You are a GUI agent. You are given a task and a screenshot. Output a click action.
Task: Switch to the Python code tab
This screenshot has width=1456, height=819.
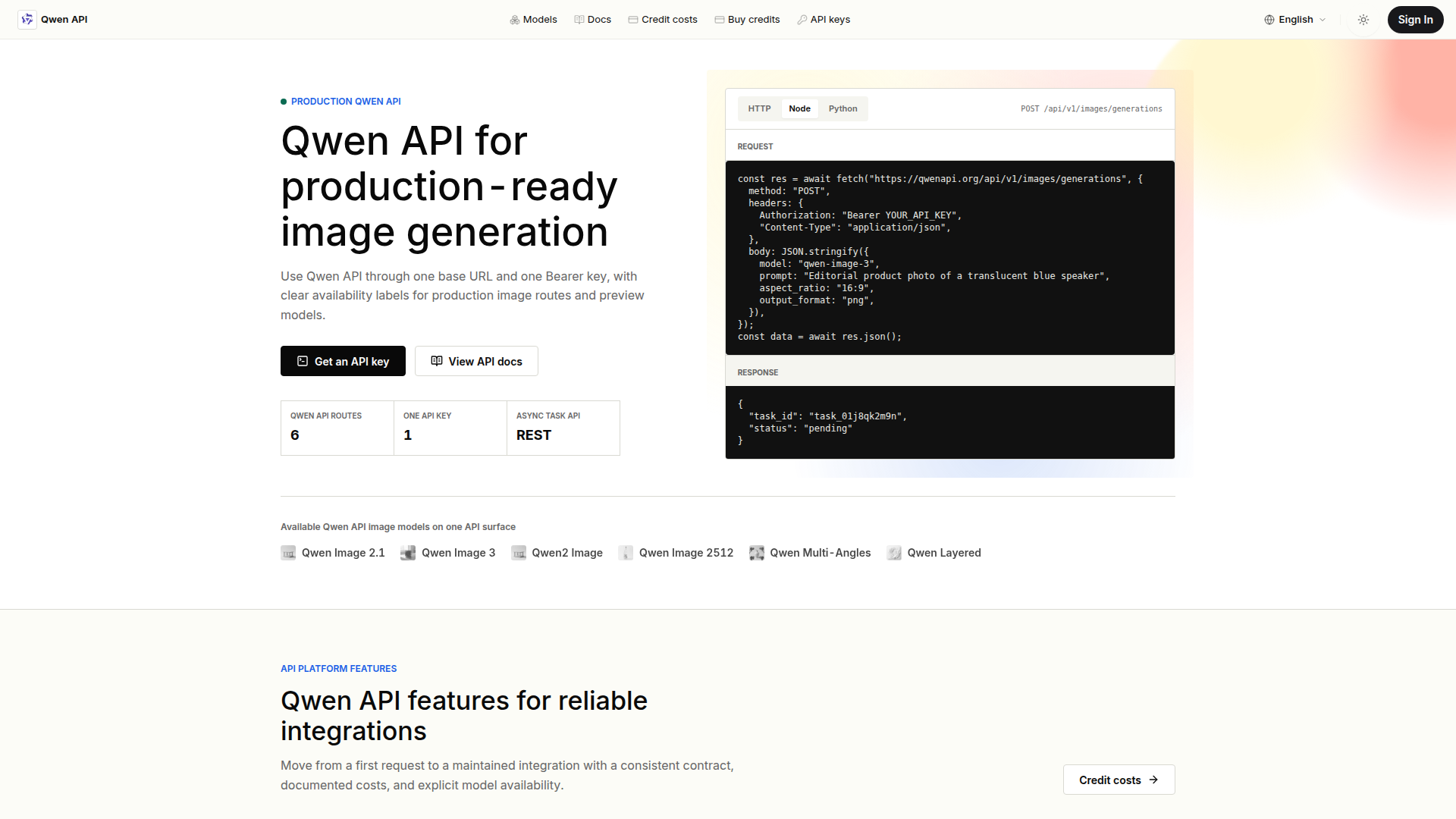pos(843,109)
